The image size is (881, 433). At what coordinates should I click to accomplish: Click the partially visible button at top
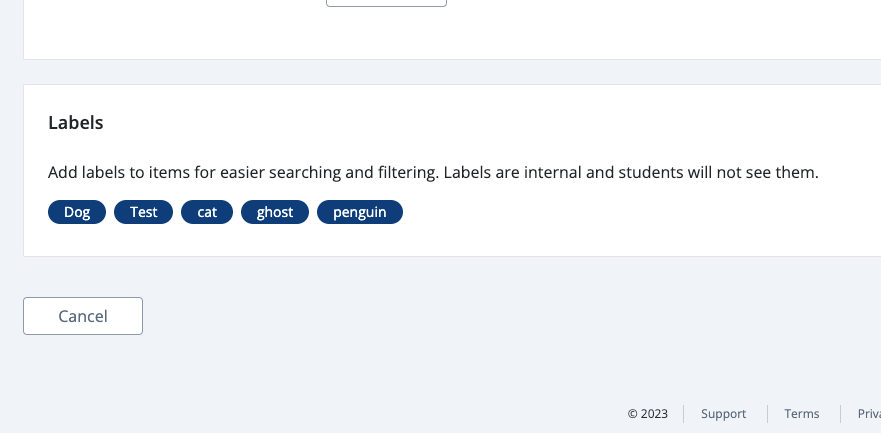pos(386,3)
